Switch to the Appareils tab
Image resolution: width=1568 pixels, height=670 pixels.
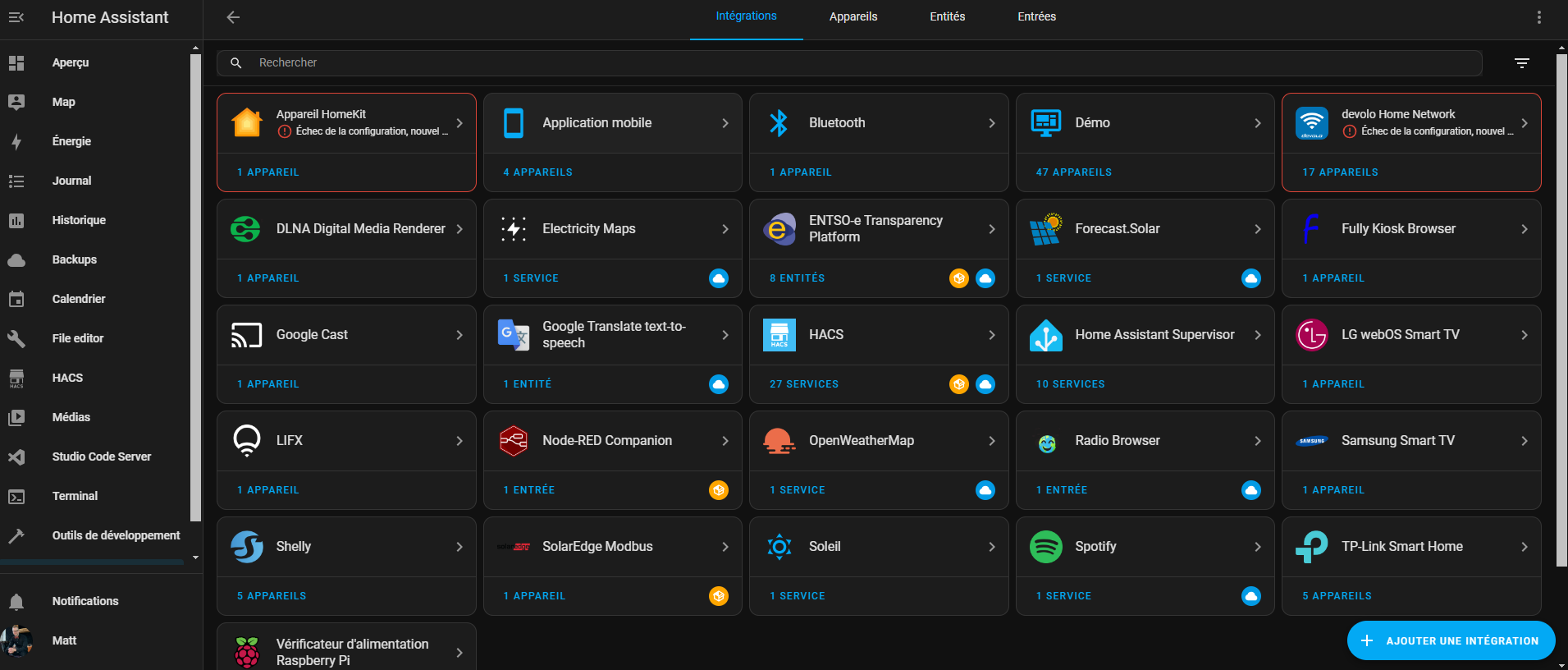(x=853, y=16)
